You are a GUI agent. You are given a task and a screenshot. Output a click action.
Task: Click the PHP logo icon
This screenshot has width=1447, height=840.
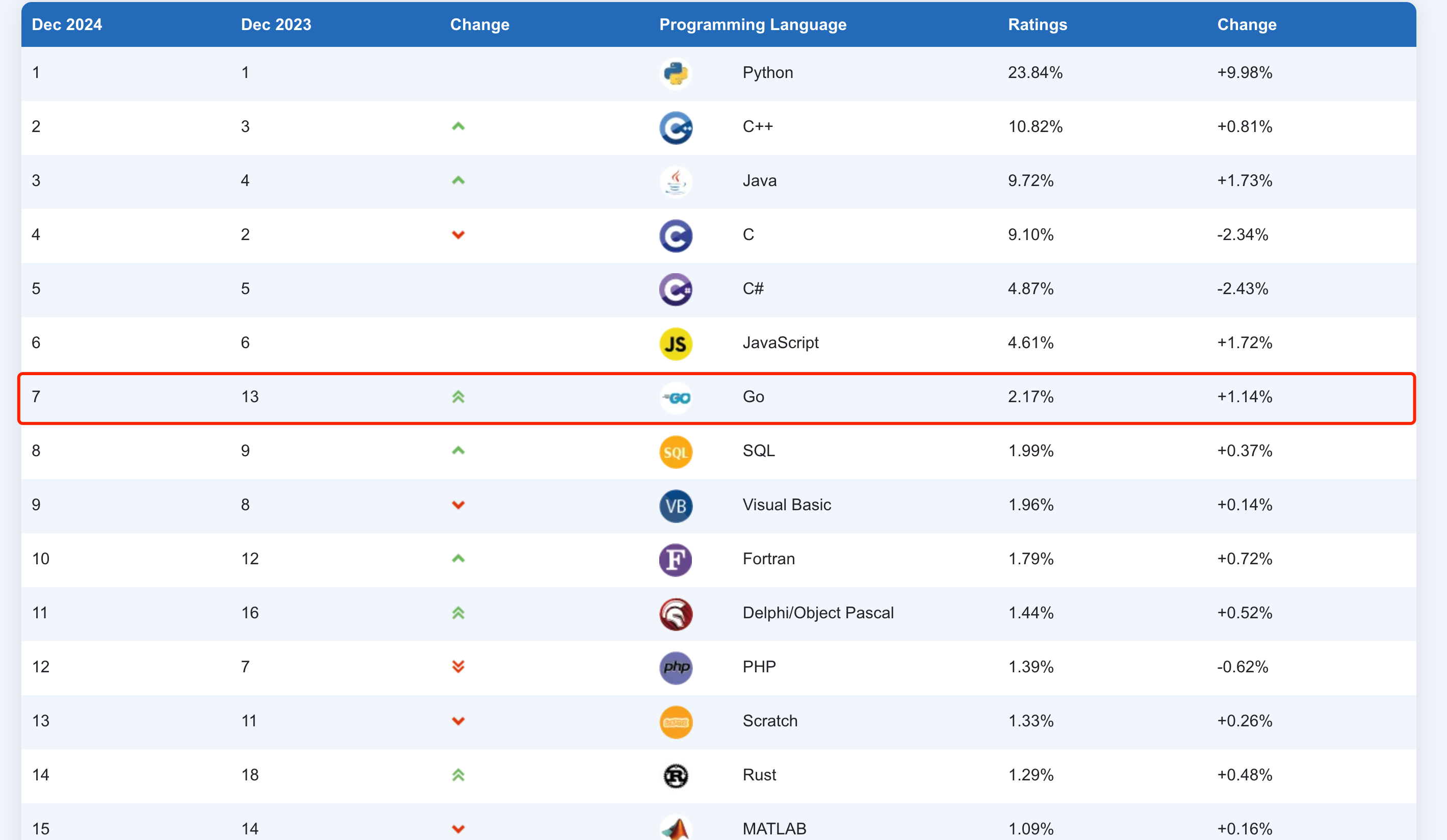pyautogui.click(x=675, y=668)
